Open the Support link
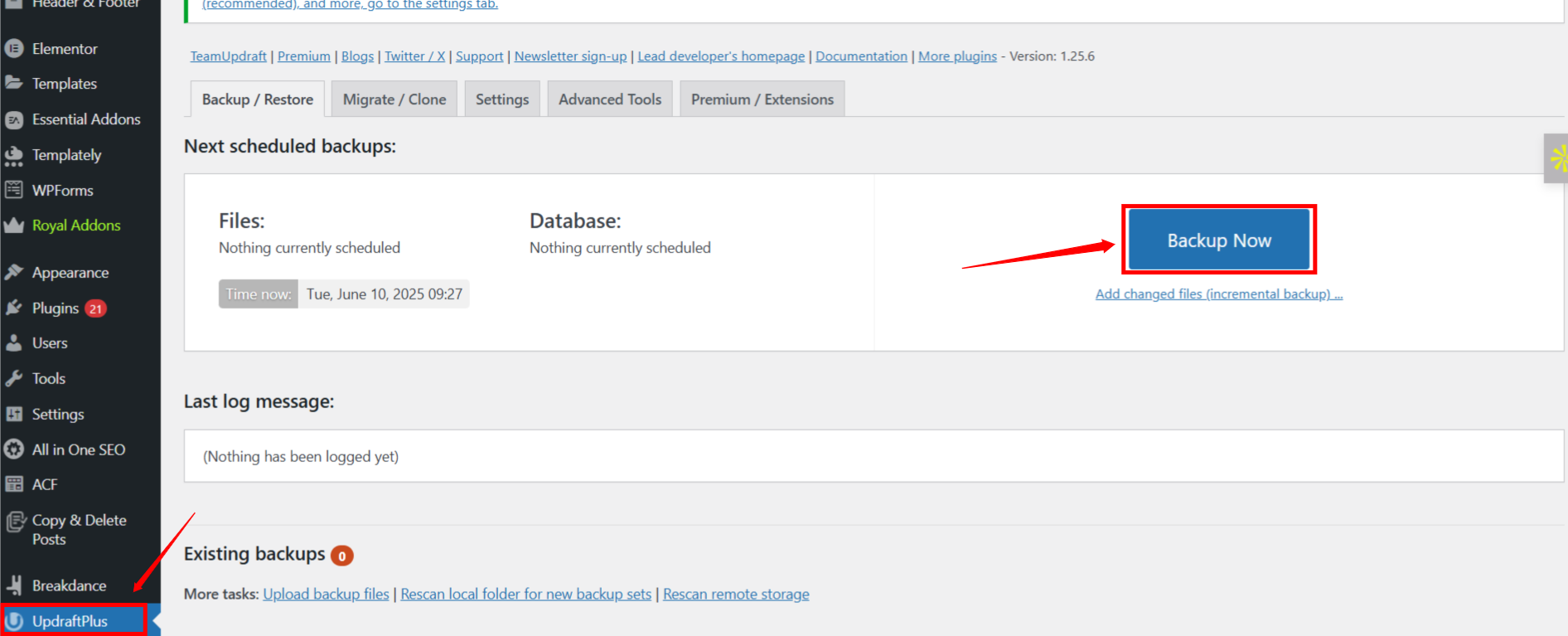 coord(479,56)
